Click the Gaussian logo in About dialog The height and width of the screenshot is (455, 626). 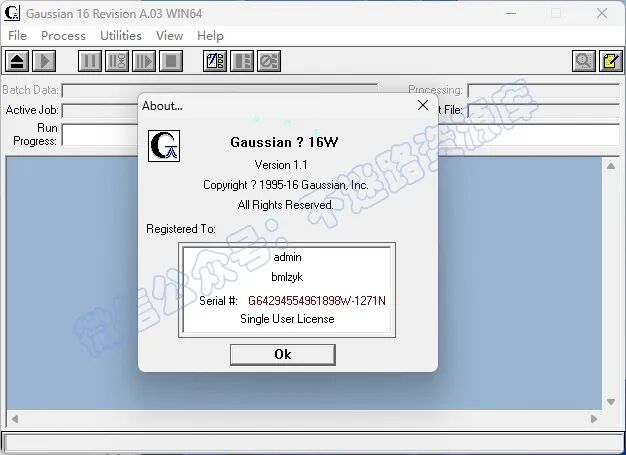point(164,146)
